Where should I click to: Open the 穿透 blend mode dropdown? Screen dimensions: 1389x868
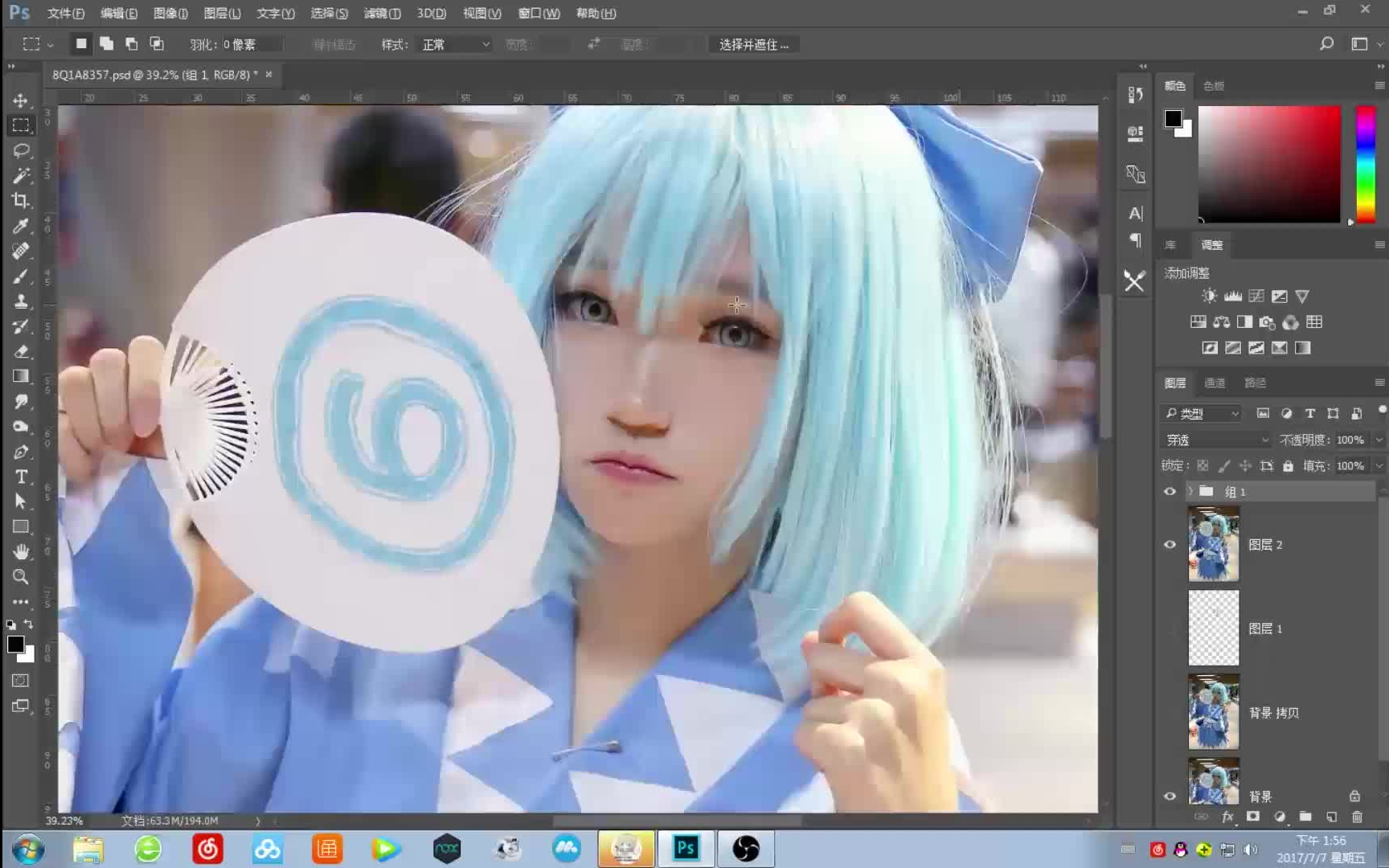point(1216,440)
